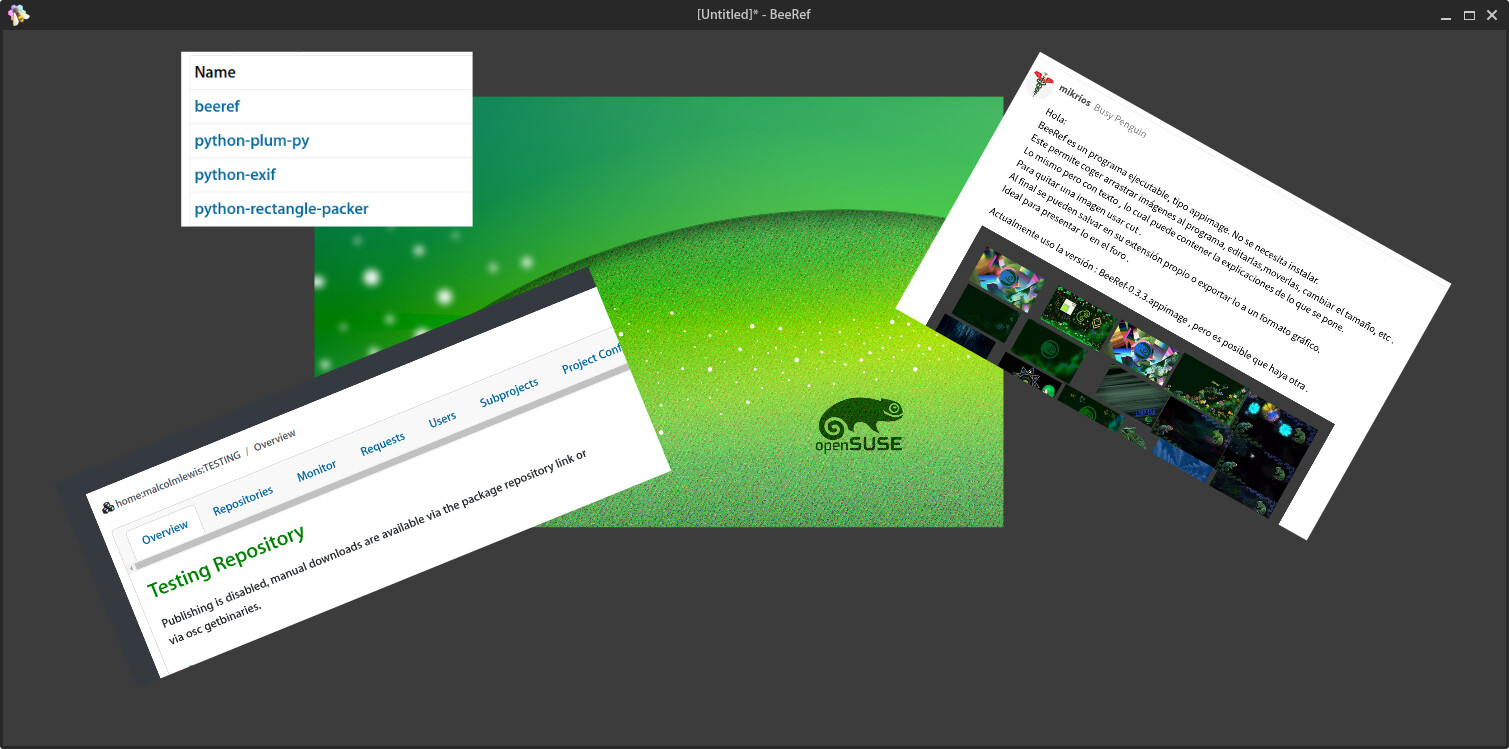Click the mikrios avatar icon in forum post
The width and height of the screenshot is (1509, 749).
pyautogui.click(x=1042, y=84)
